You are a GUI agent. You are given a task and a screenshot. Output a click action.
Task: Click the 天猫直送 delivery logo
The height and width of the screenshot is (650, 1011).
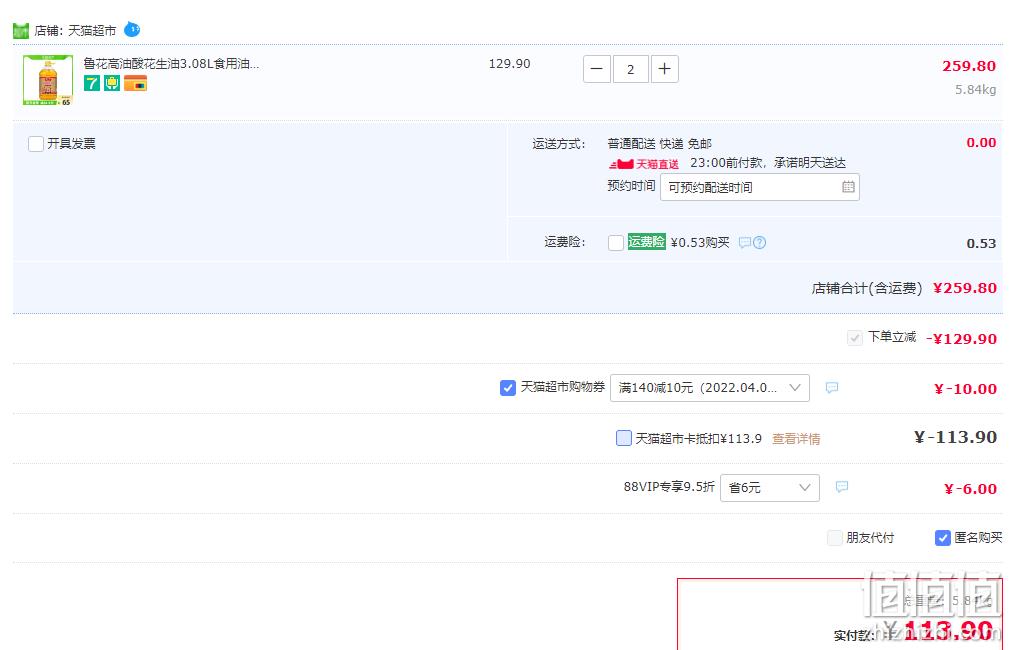click(643, 164)
